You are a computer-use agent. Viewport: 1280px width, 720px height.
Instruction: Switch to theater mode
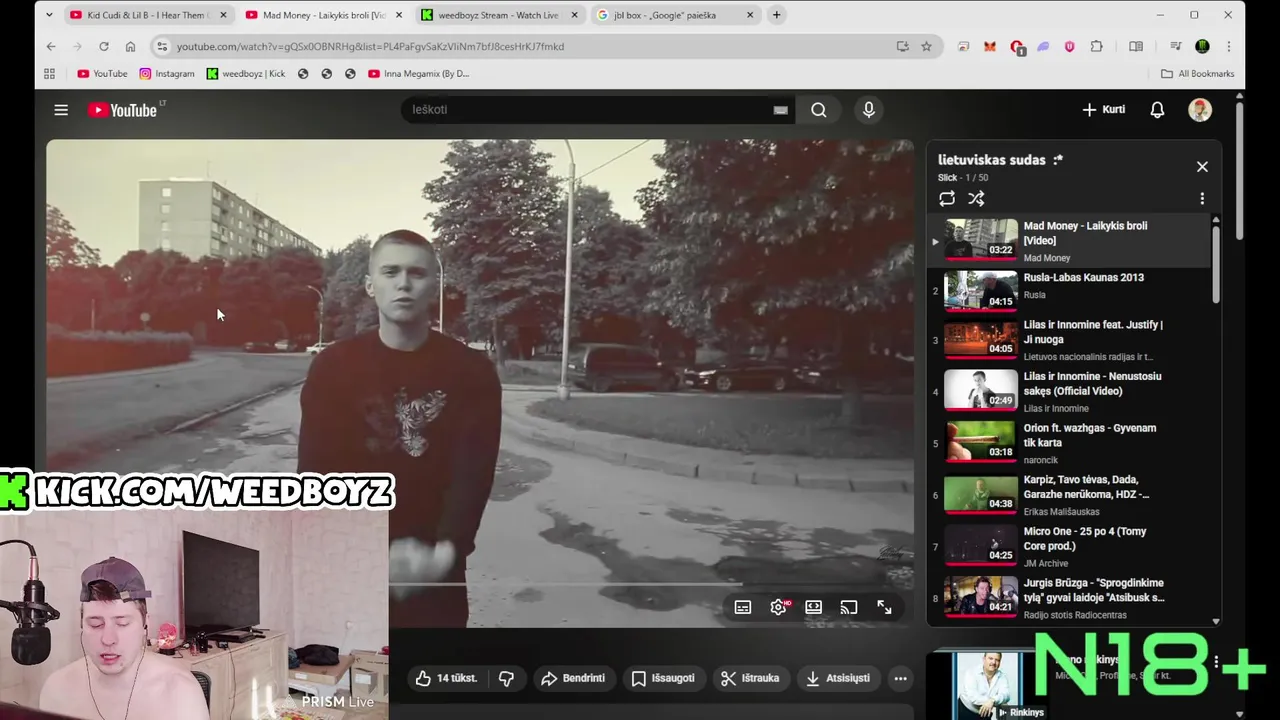tap(814, 607)
